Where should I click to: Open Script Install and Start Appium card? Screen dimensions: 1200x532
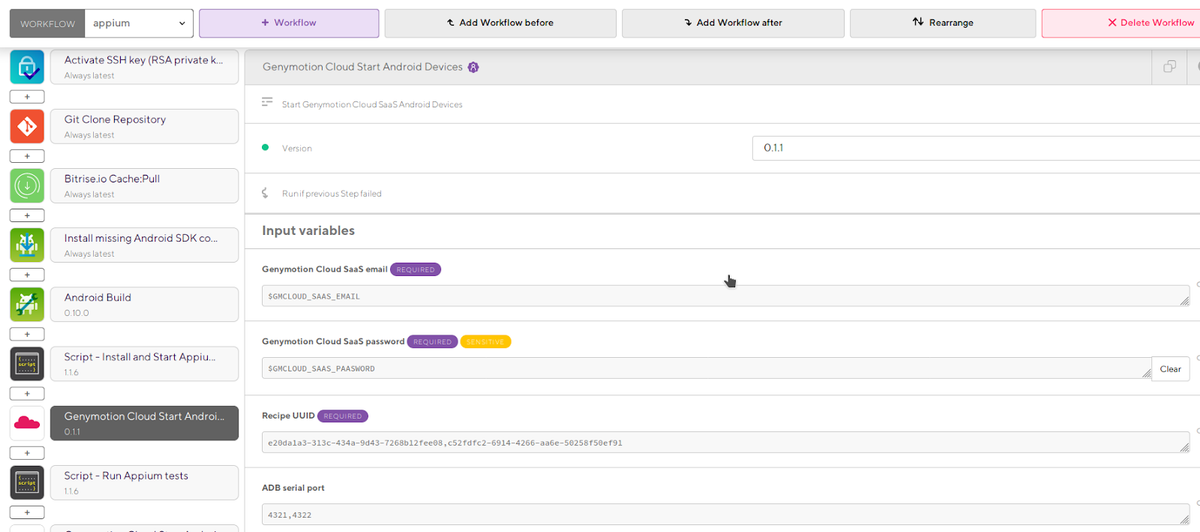(x=144, y=364)
